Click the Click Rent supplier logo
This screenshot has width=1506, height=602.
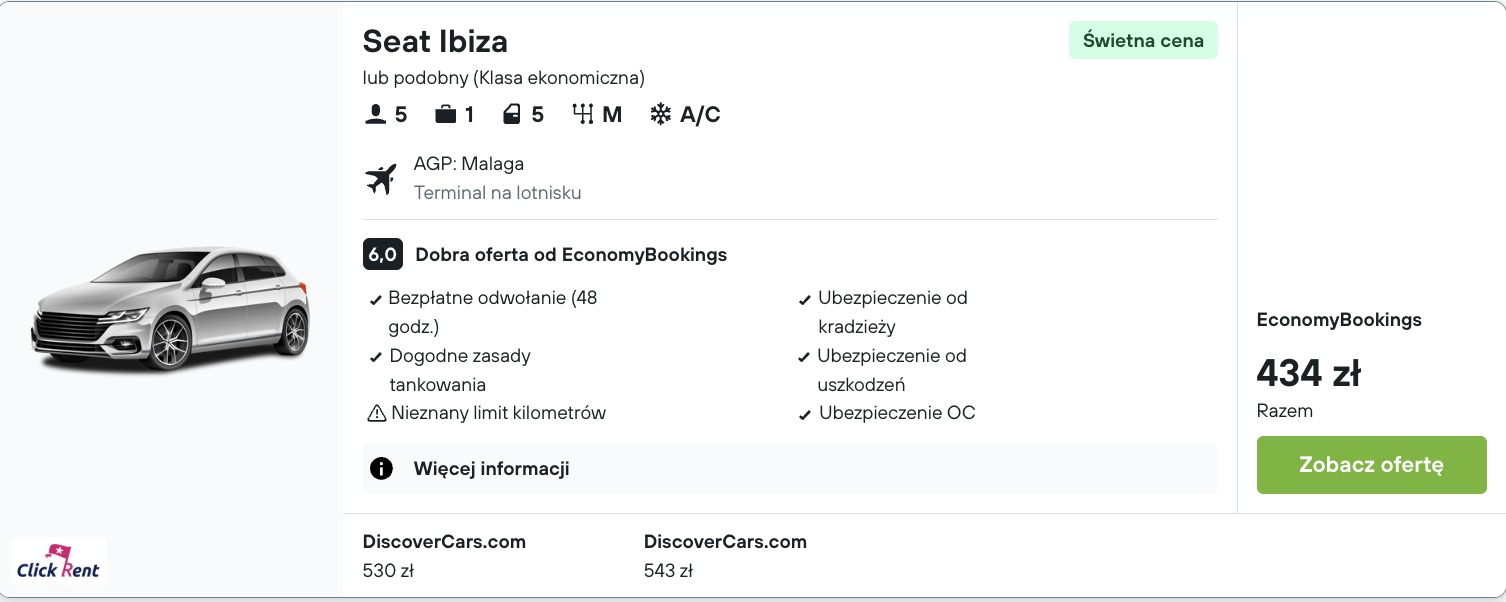coord(59,562)
